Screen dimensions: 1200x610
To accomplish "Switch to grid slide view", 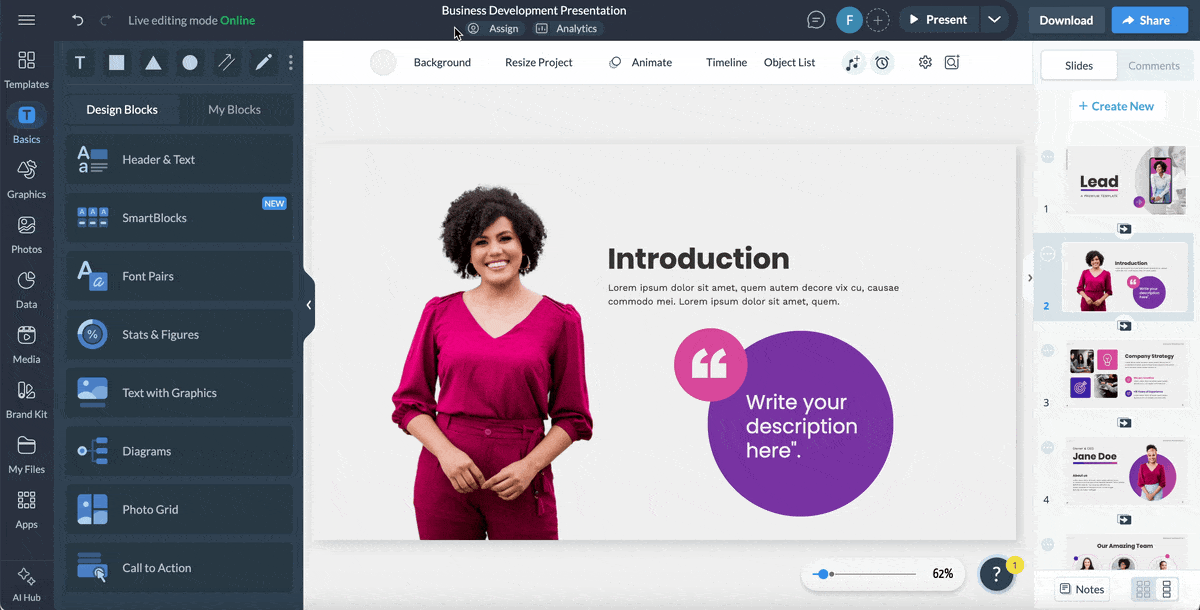I will 1143,589.
